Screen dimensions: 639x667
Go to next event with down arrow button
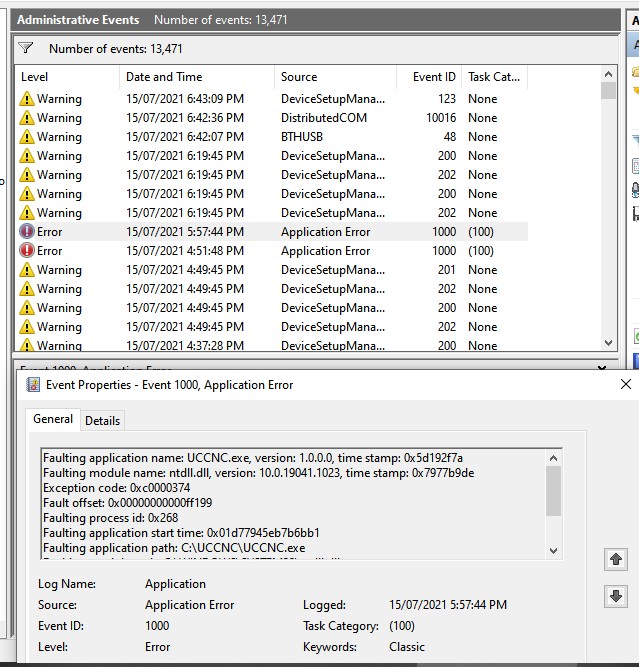pyautogui.click(x=616, y=596)
